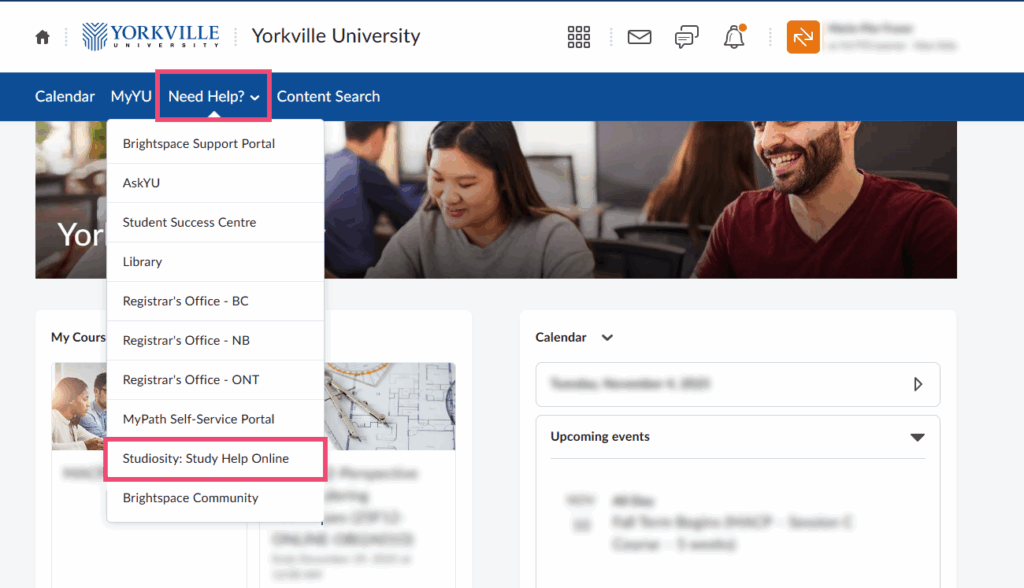Open Content Search in navbar

point(328,97)
